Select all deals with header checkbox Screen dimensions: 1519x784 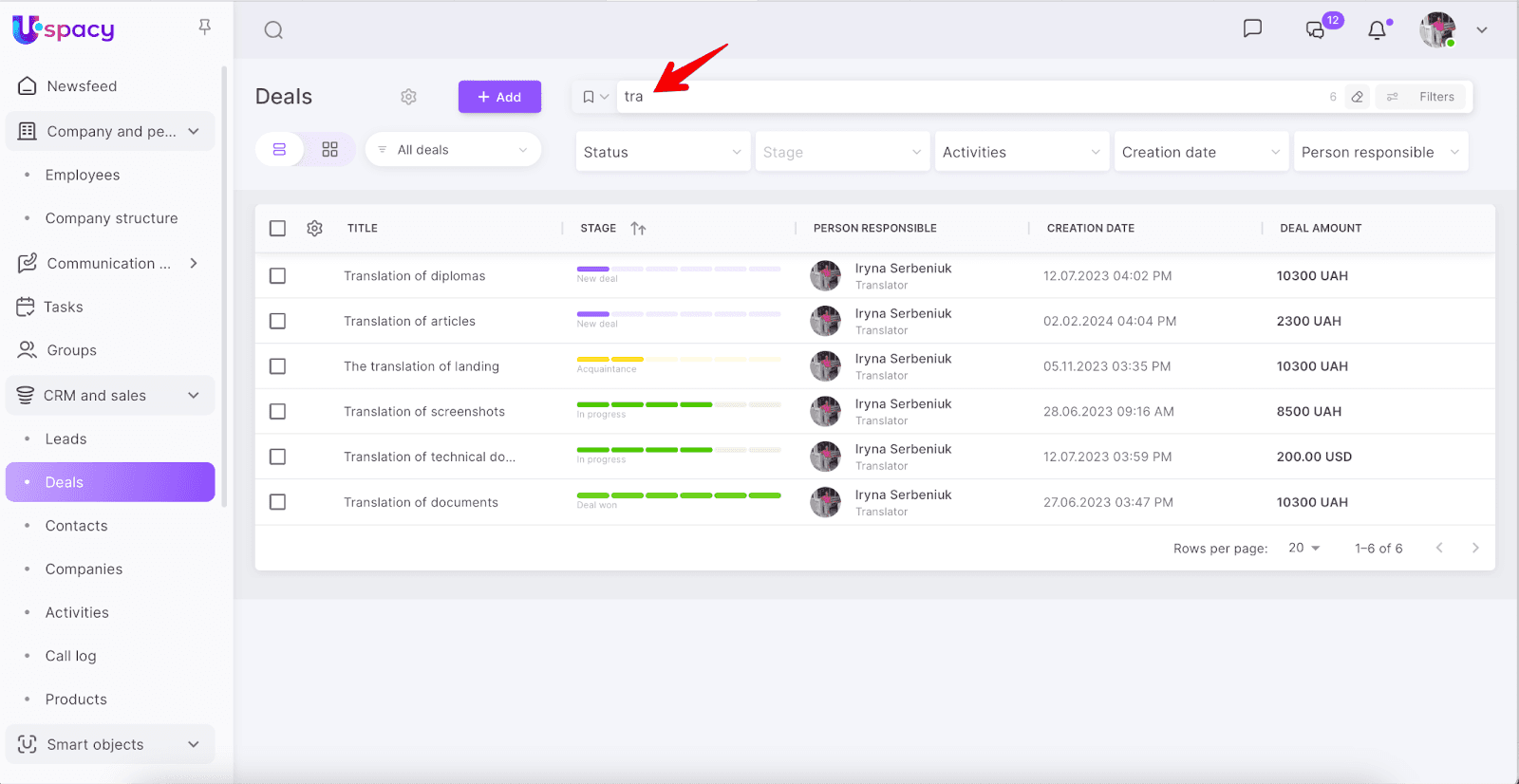[x=277, y=229]
